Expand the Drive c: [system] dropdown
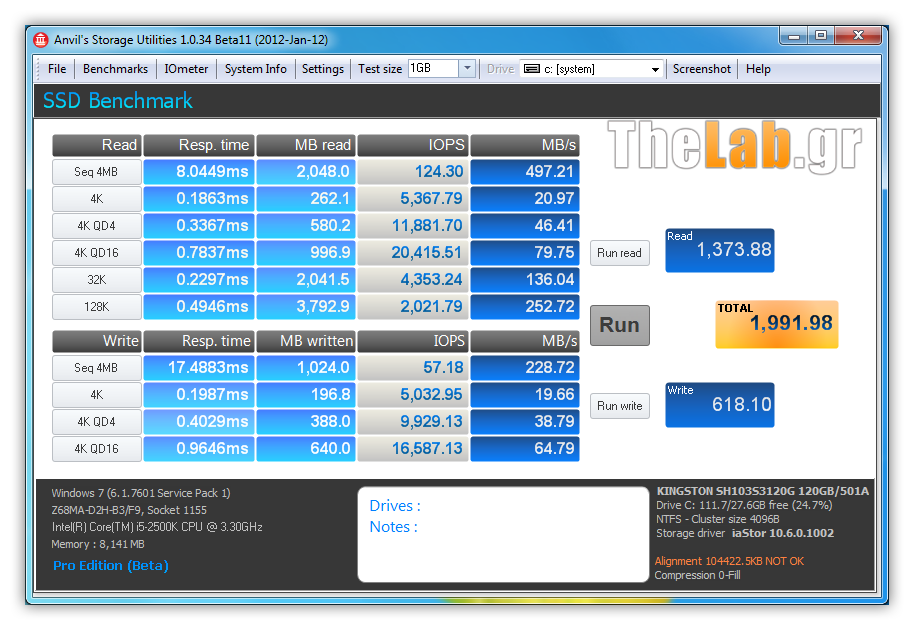The image size is (914, 630). click(x=655, y=69)
